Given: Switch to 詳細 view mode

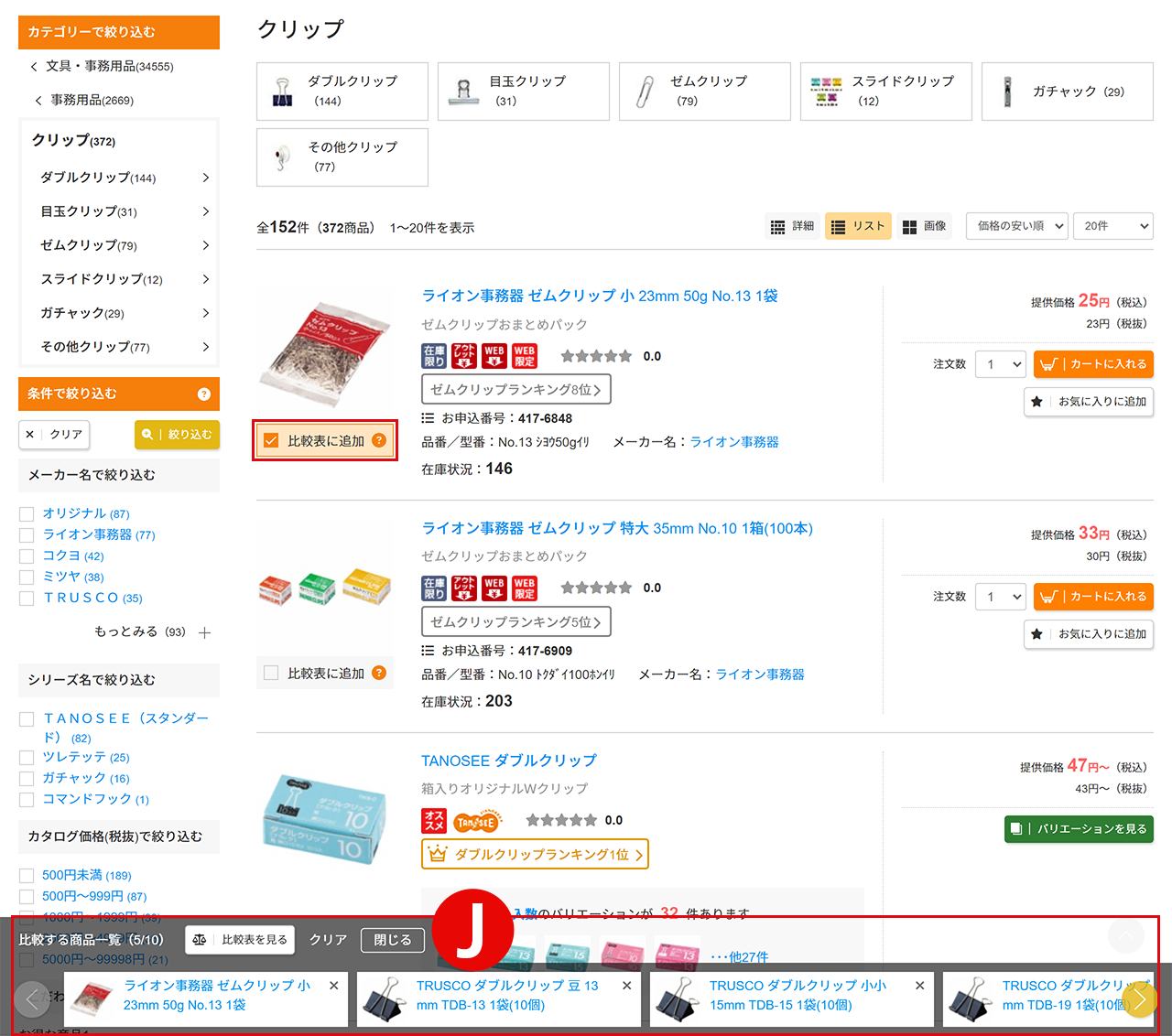Looking at the screenshot, I should 793,226.
